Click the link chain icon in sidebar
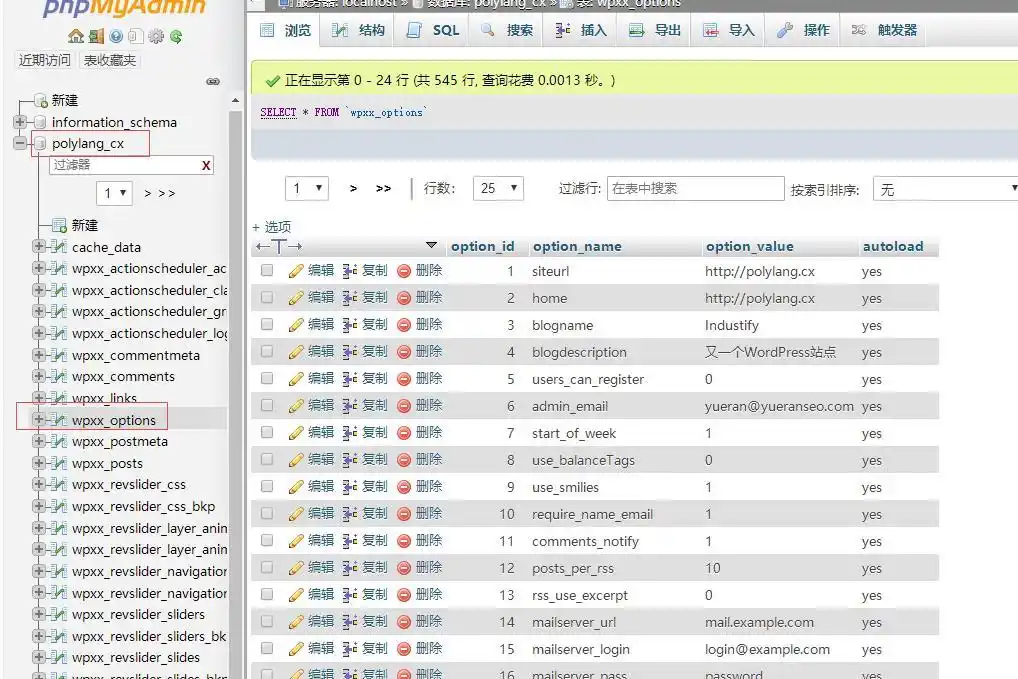1018x679 pixels. coord(212,81)
